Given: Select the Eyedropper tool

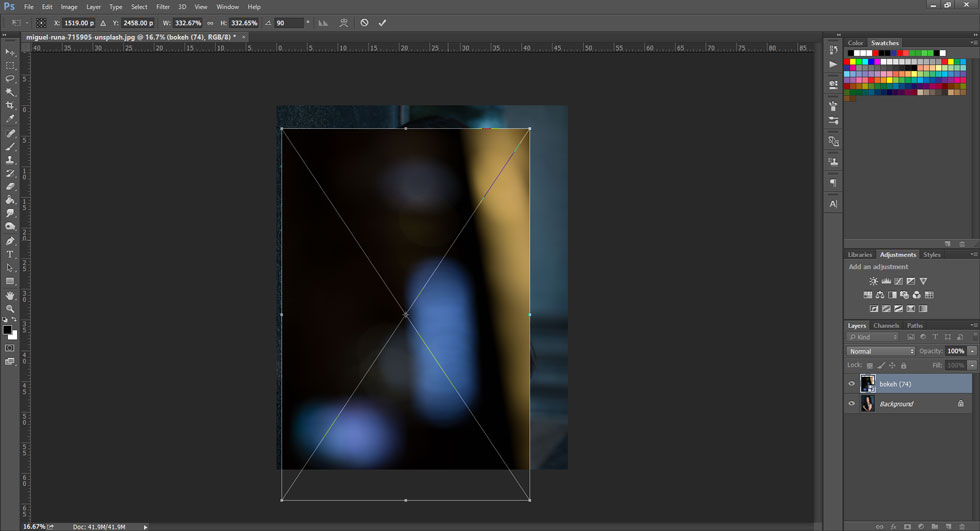Looking at the screenshot, I should click(10, 118).
